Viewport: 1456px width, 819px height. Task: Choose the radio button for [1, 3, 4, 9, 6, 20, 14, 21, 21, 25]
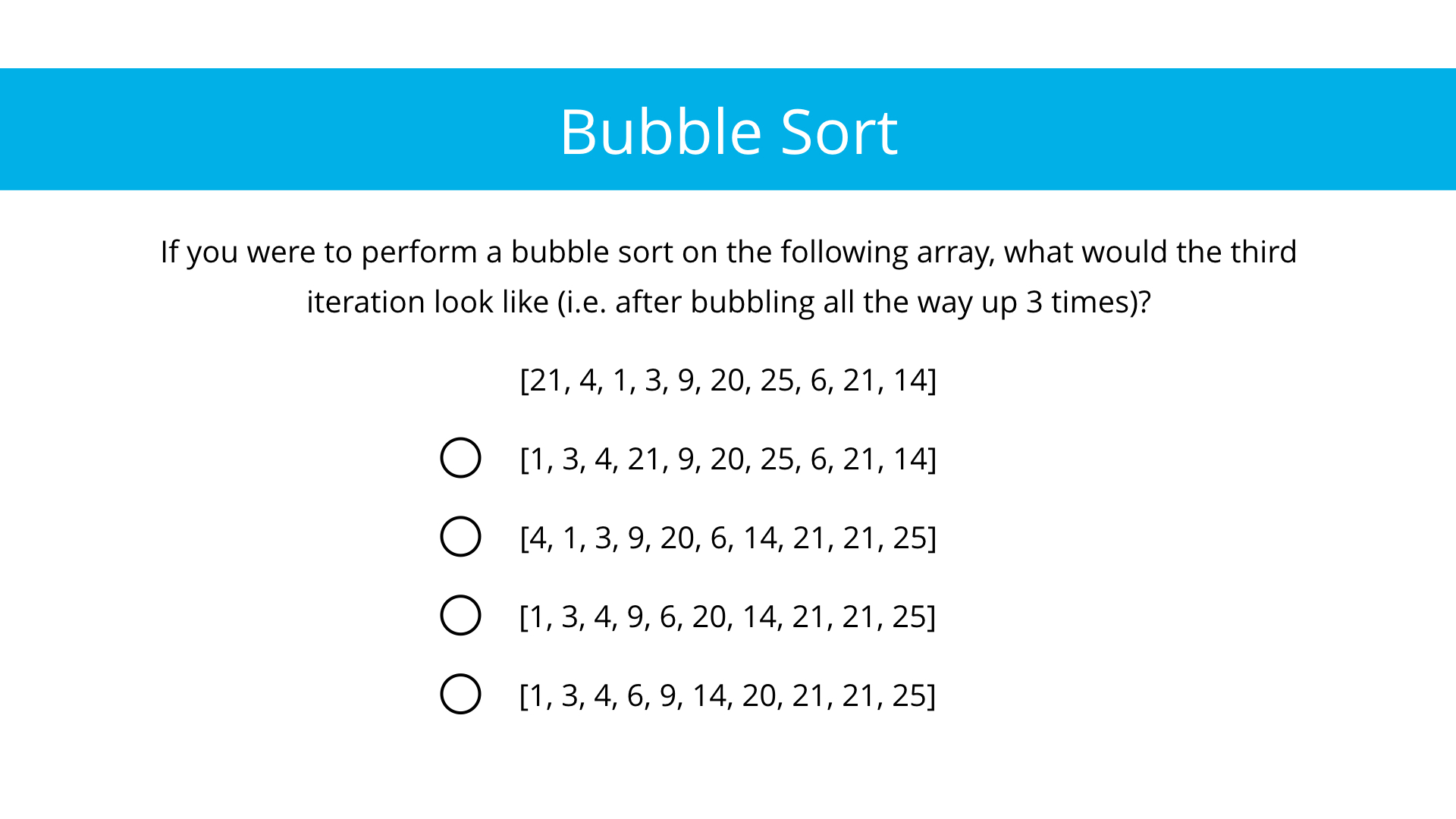click(x=460, y=616)
